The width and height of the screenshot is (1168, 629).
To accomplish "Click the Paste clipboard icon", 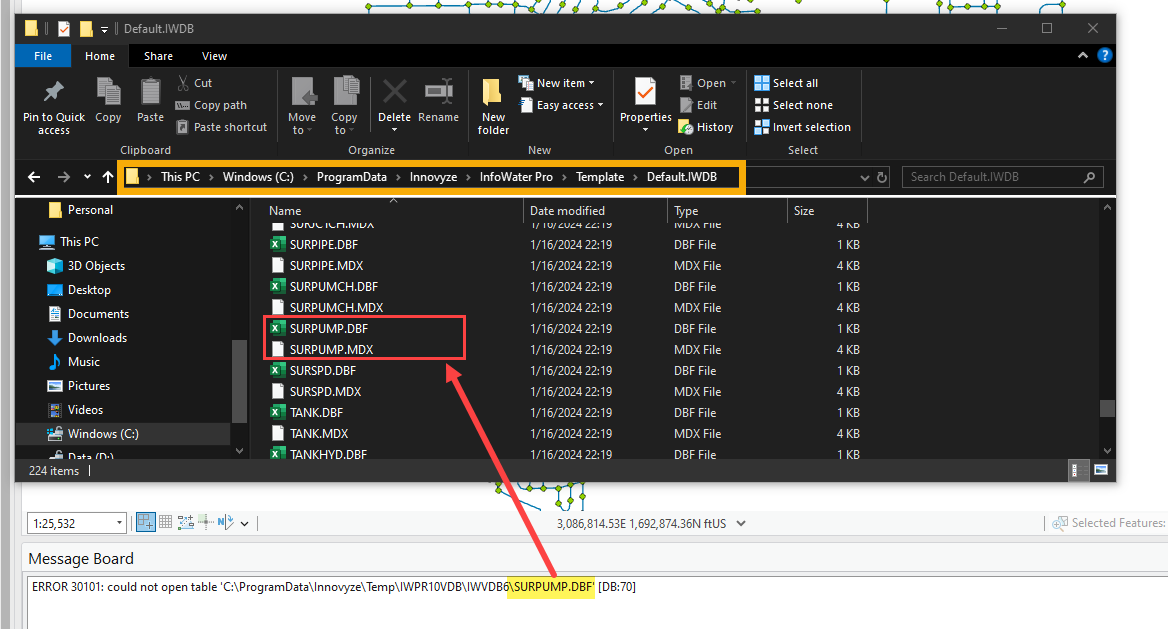I will [150, 92].
